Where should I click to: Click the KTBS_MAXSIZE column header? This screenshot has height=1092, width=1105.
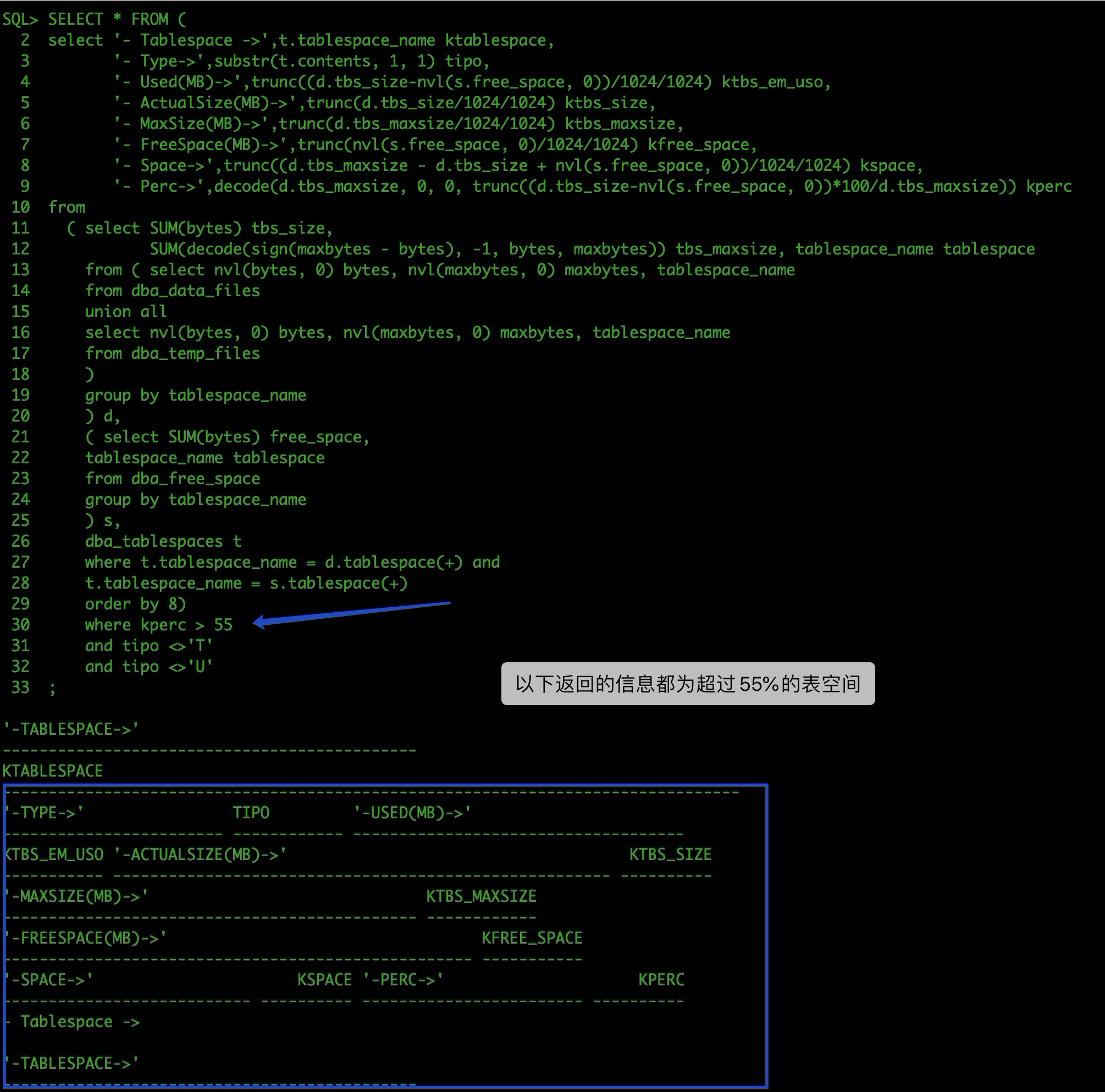[481, 896]
